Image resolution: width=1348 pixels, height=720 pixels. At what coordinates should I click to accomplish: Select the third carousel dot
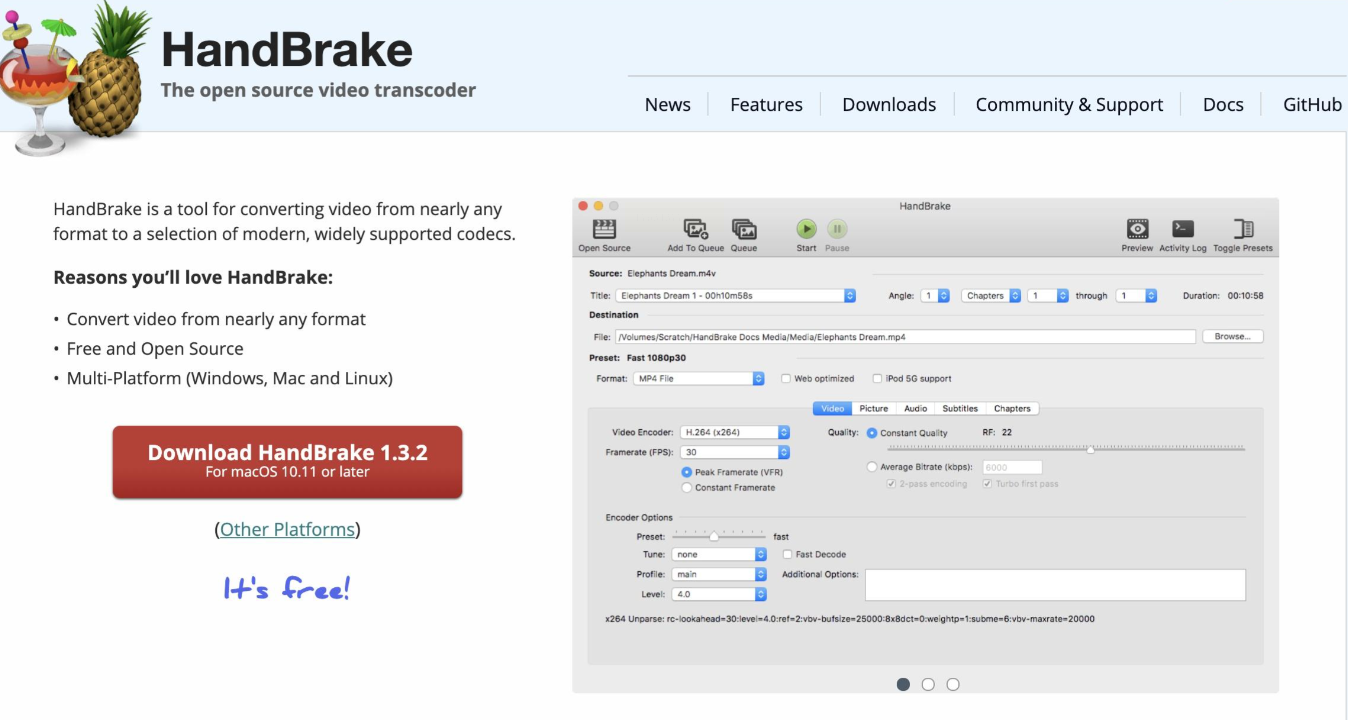click(x=953, y=684)
